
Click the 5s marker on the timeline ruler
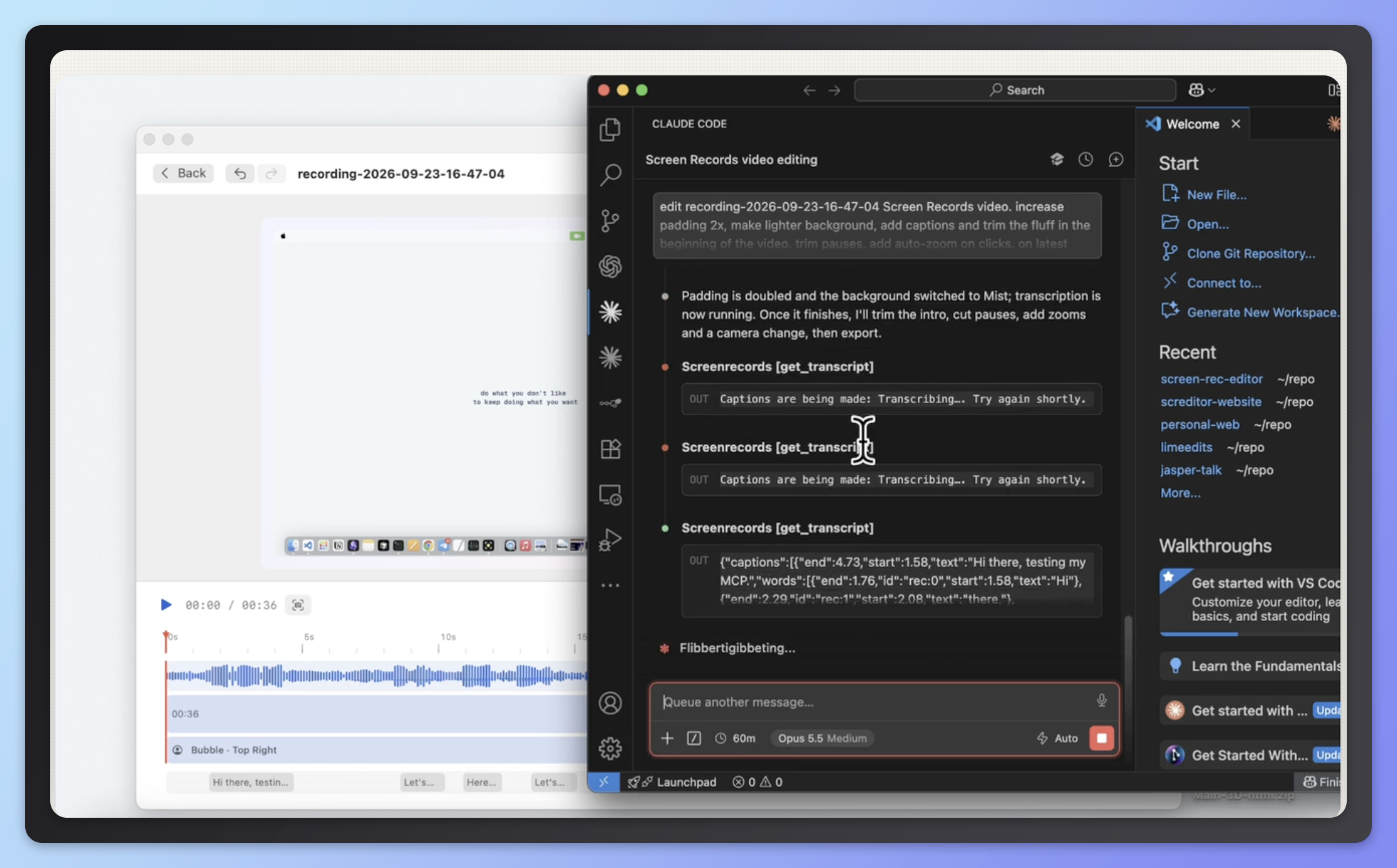(308, 637)
